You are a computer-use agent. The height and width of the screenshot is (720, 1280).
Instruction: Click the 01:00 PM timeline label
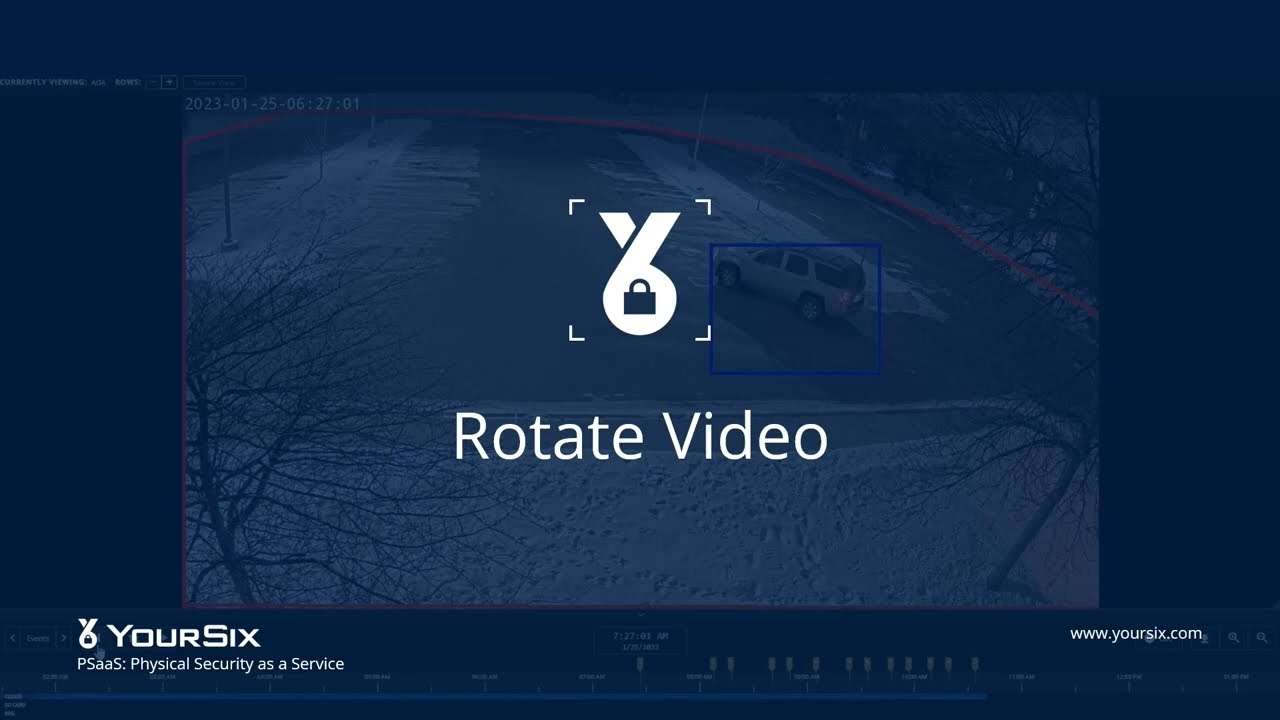1235,677
